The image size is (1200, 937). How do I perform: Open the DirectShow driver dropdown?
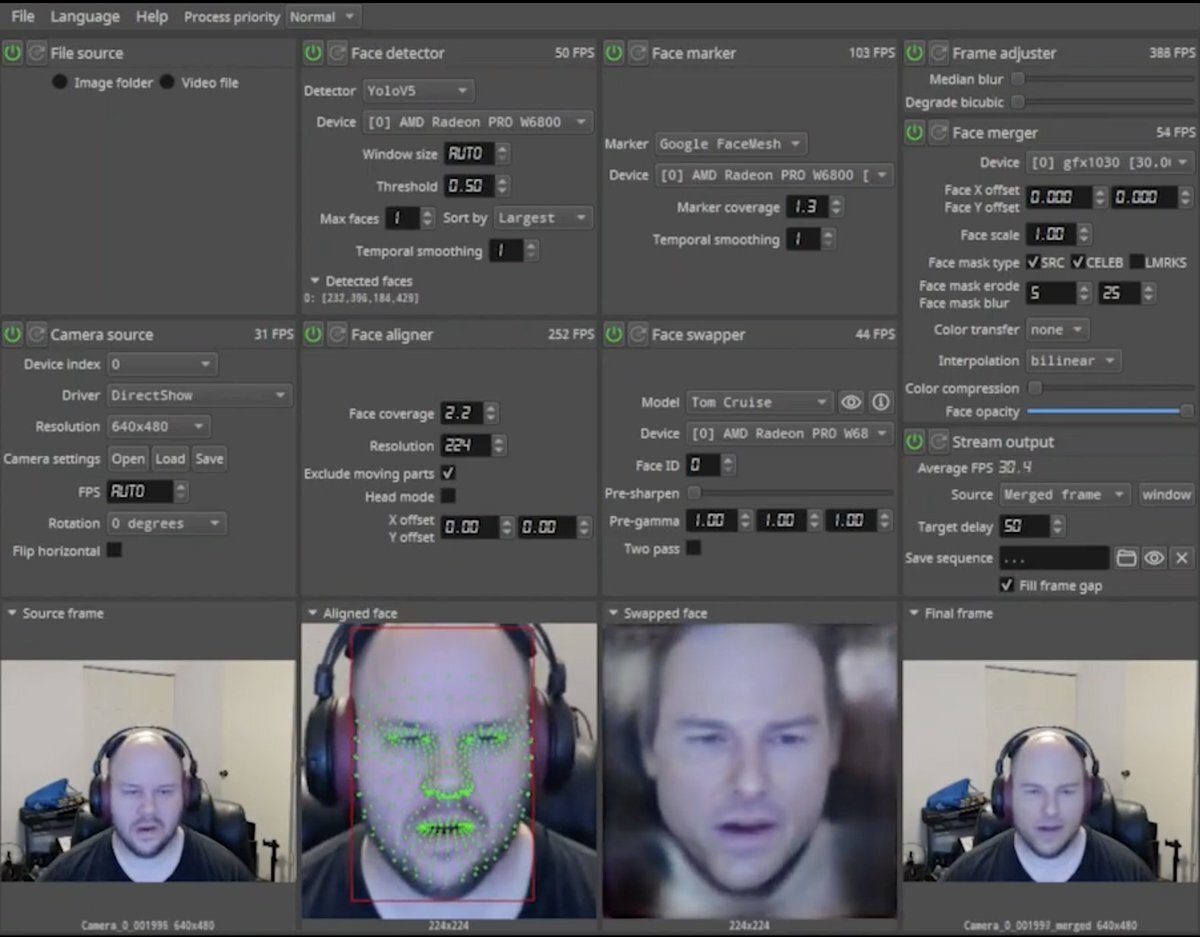(x=199, y=395)
